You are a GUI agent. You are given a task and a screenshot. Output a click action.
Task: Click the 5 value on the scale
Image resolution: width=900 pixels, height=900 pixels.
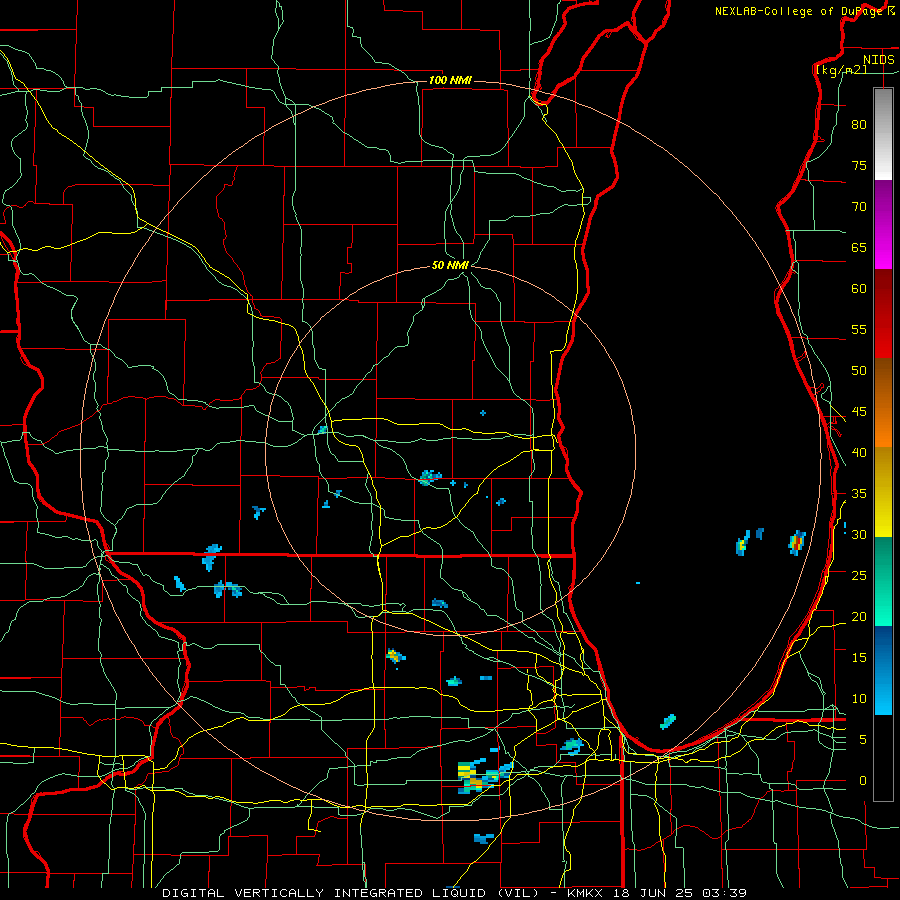pos(863,740)
